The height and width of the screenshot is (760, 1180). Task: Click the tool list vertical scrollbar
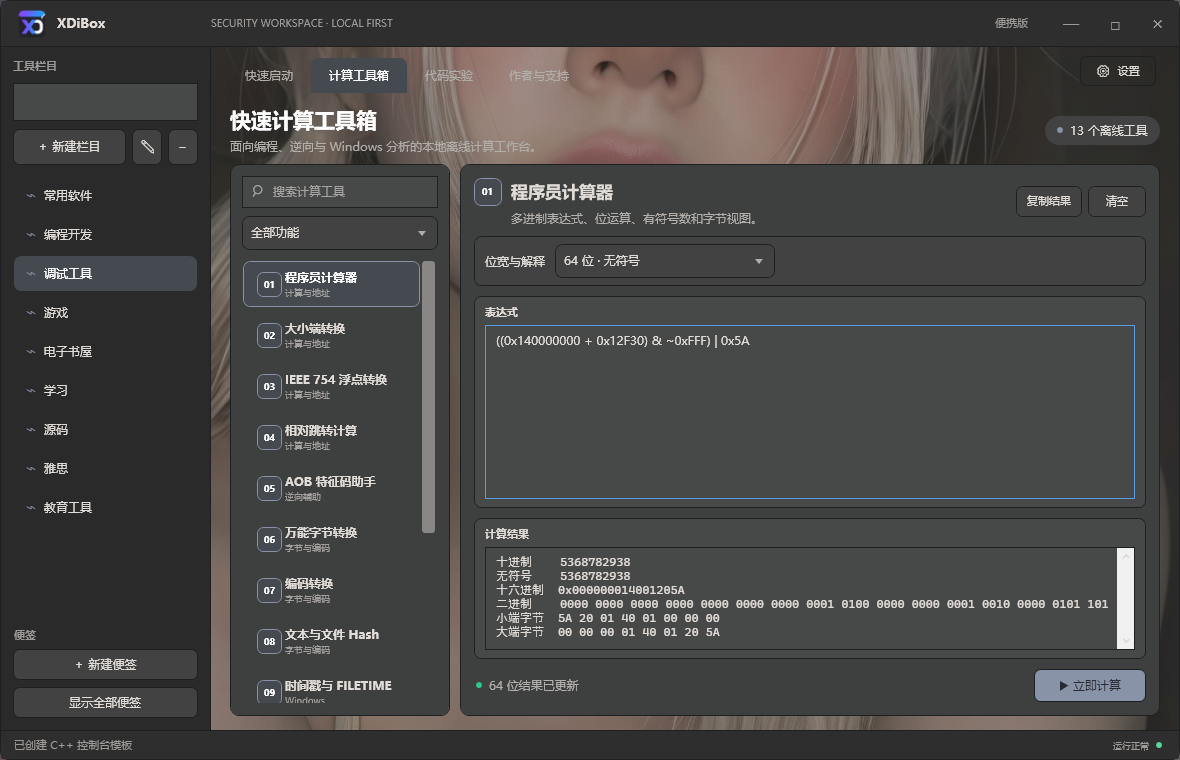click(x=428, y=397)
